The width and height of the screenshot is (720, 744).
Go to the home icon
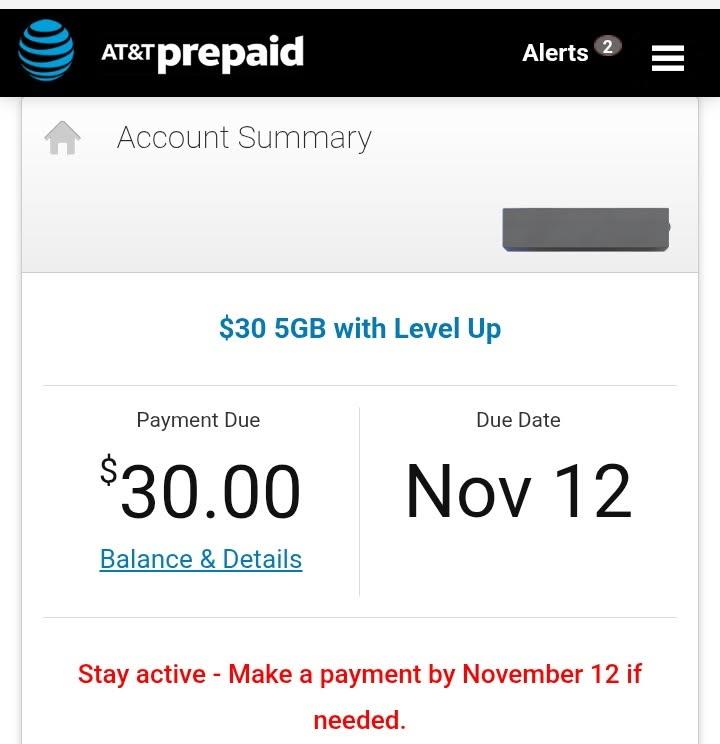click(x=62, y=138)
